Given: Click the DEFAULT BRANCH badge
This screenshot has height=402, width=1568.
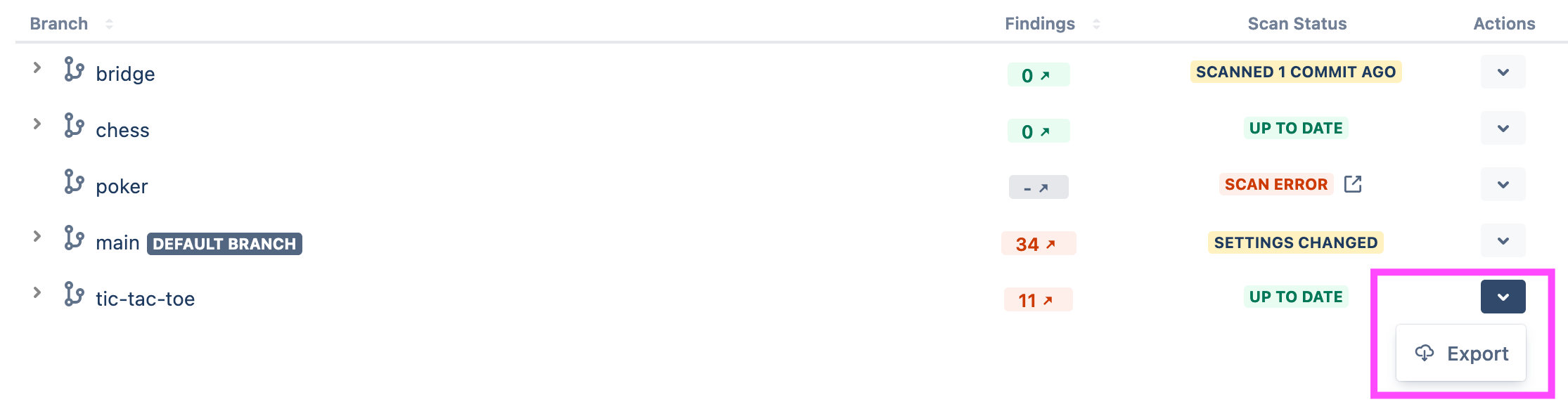Looking at the screenshot, I should coord(224,244).
